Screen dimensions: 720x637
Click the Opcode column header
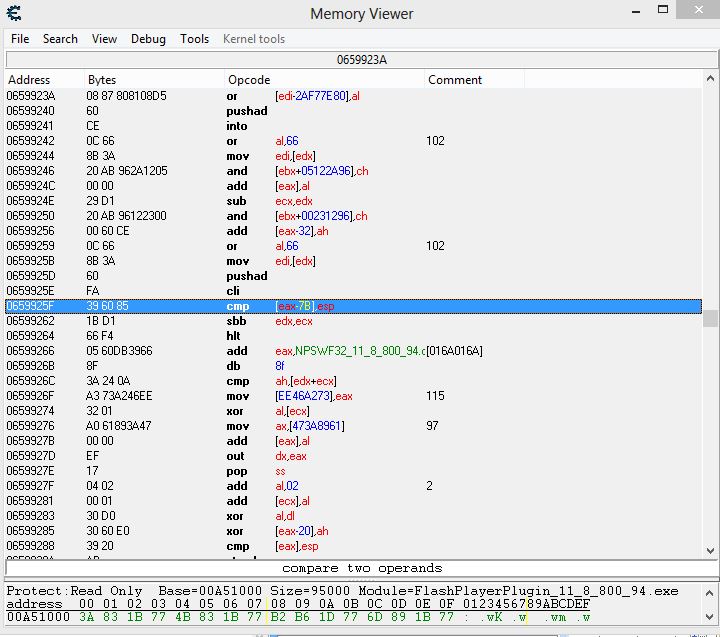tap(249, 80)
